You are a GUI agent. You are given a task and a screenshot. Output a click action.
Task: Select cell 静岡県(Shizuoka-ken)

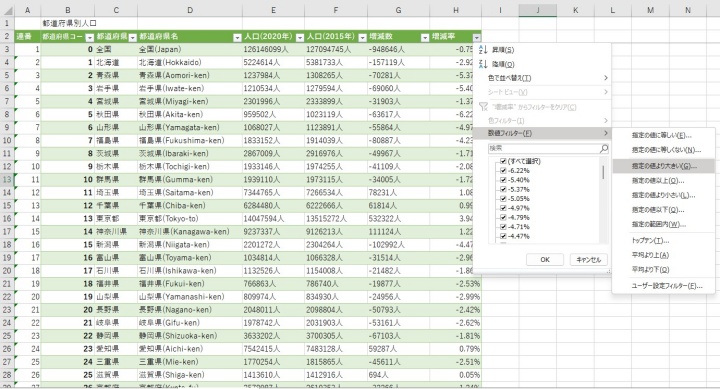click(x=190, y=336)
